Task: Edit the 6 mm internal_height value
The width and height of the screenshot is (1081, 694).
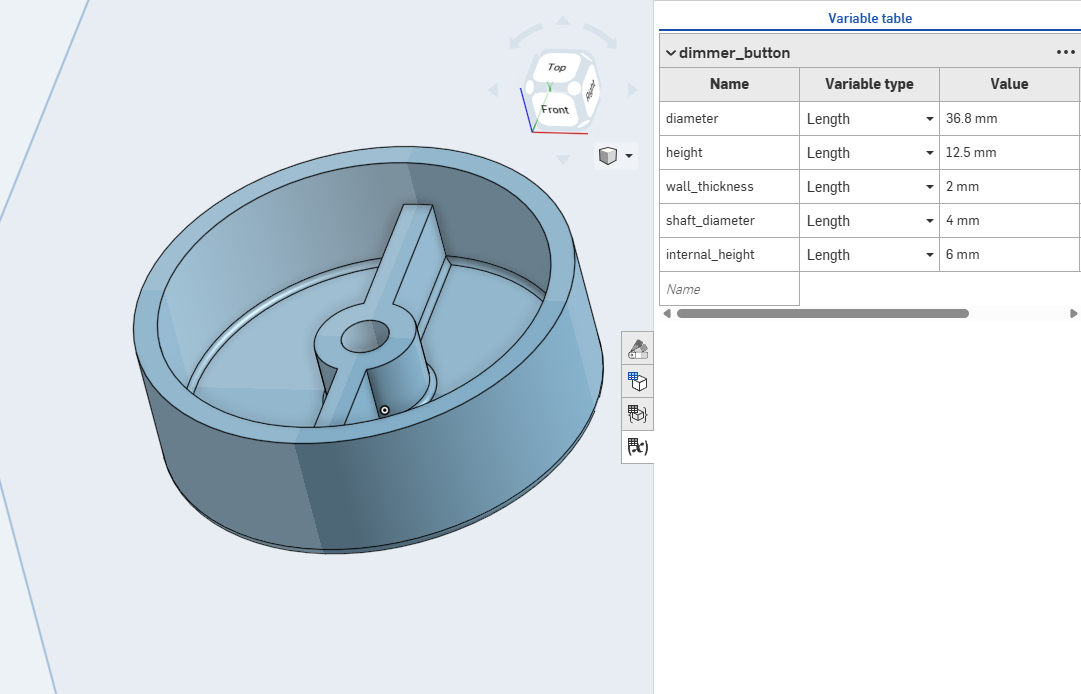Action: pos(1009,254)
